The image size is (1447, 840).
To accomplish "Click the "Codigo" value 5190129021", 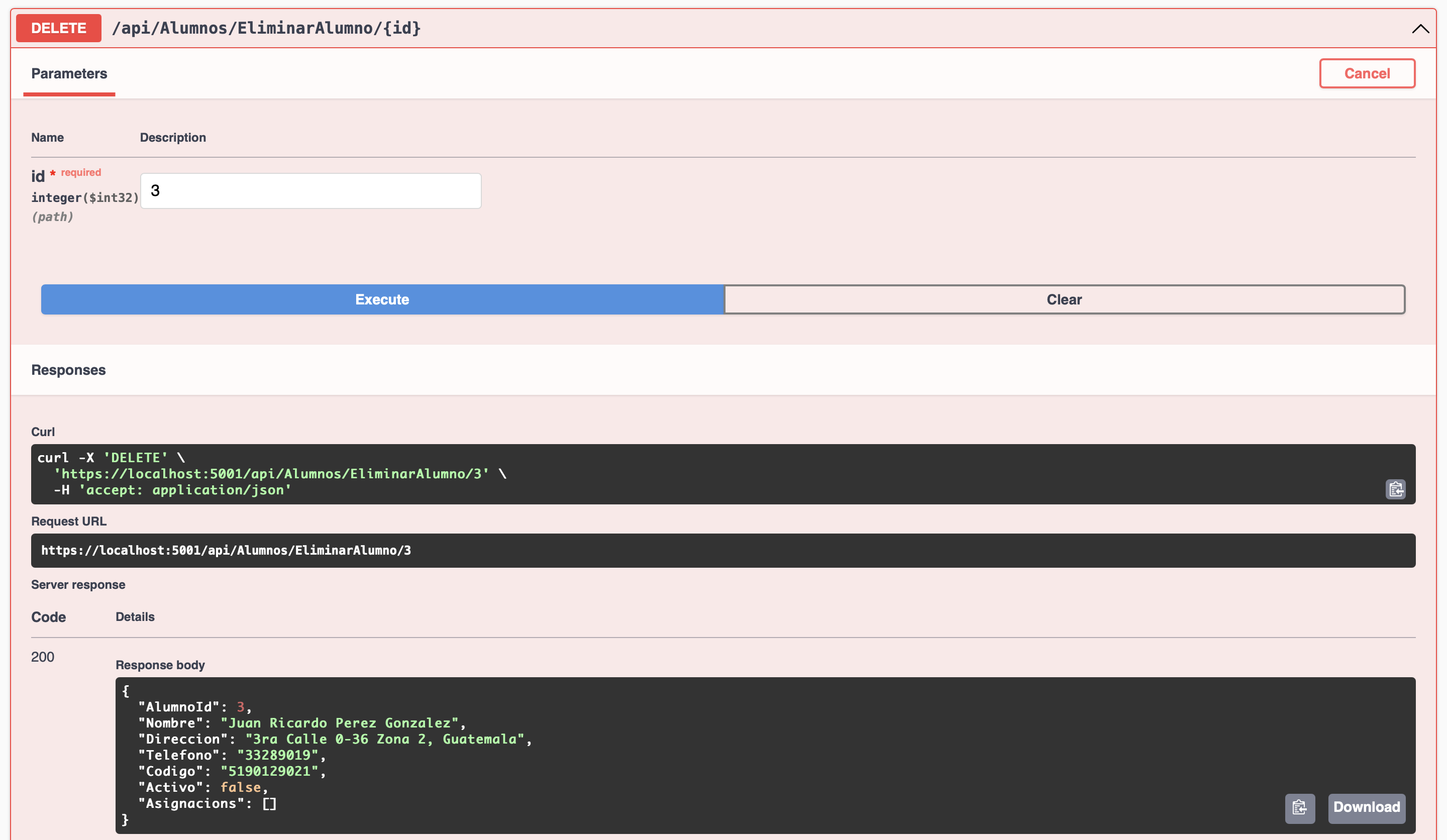I will click(269, 771).
